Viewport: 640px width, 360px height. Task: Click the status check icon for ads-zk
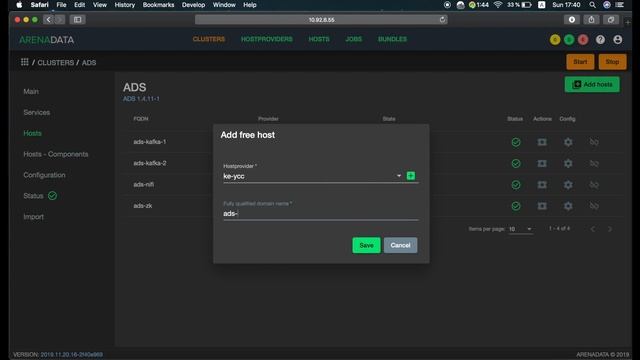pyautogui.click(x=516, y=206)
